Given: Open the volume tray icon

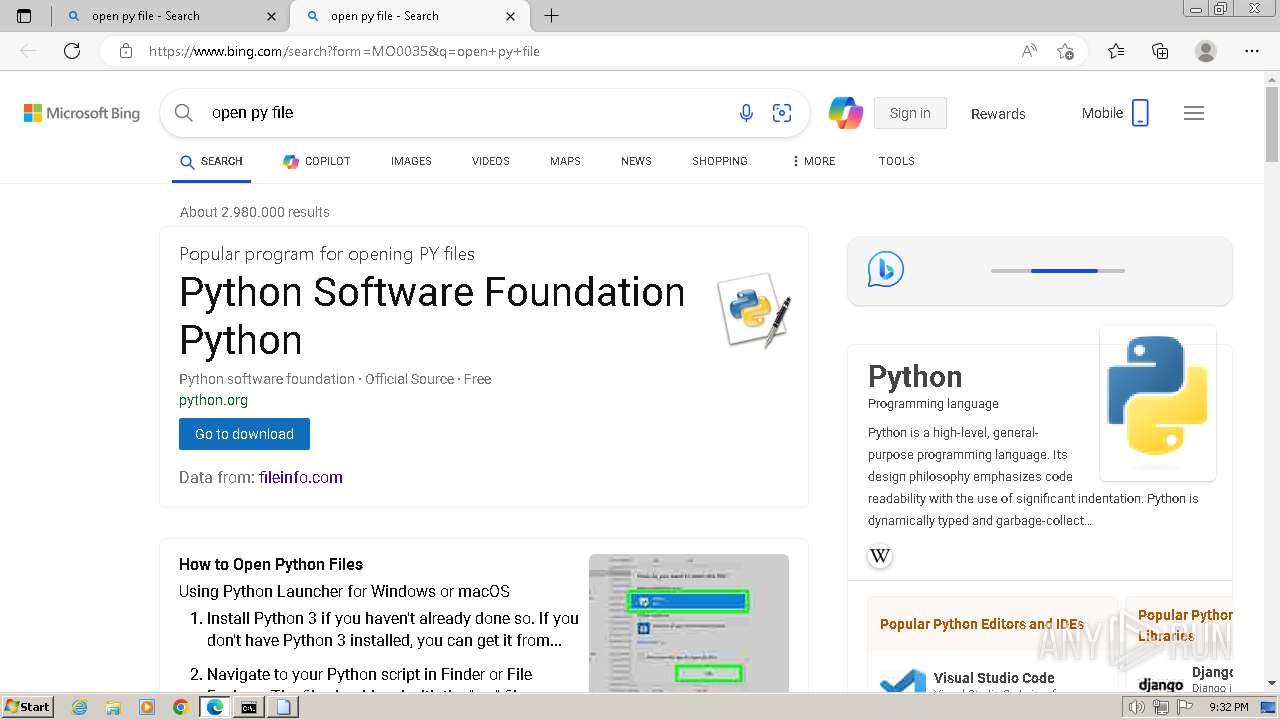Looking at the screenshot, I should 1137,707.
